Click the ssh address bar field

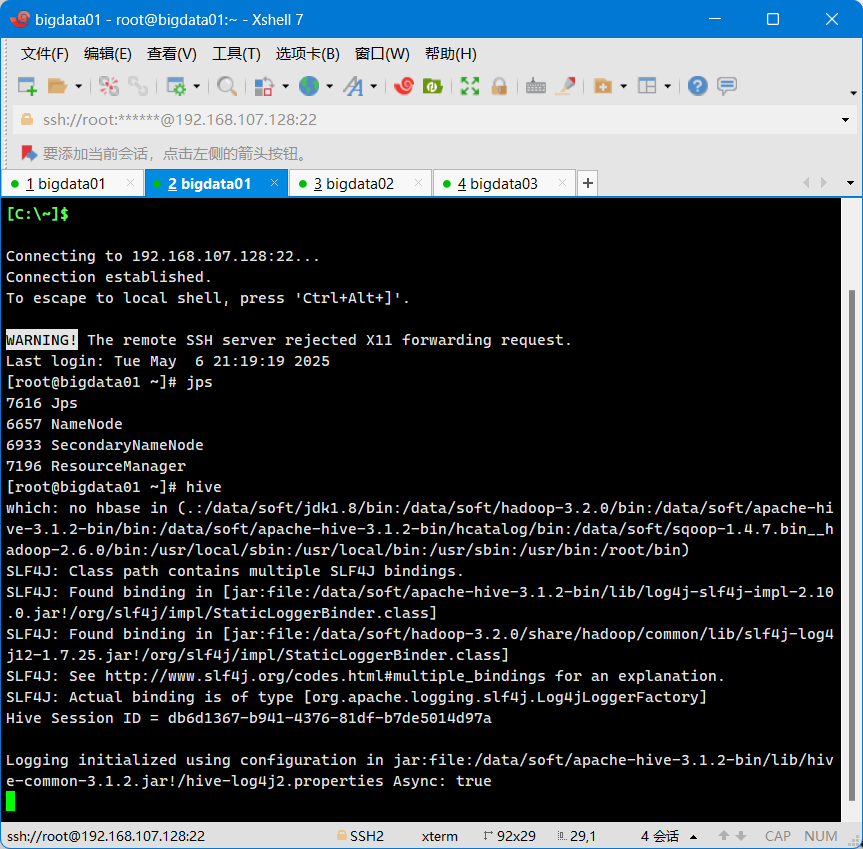[x=435, y=120]
